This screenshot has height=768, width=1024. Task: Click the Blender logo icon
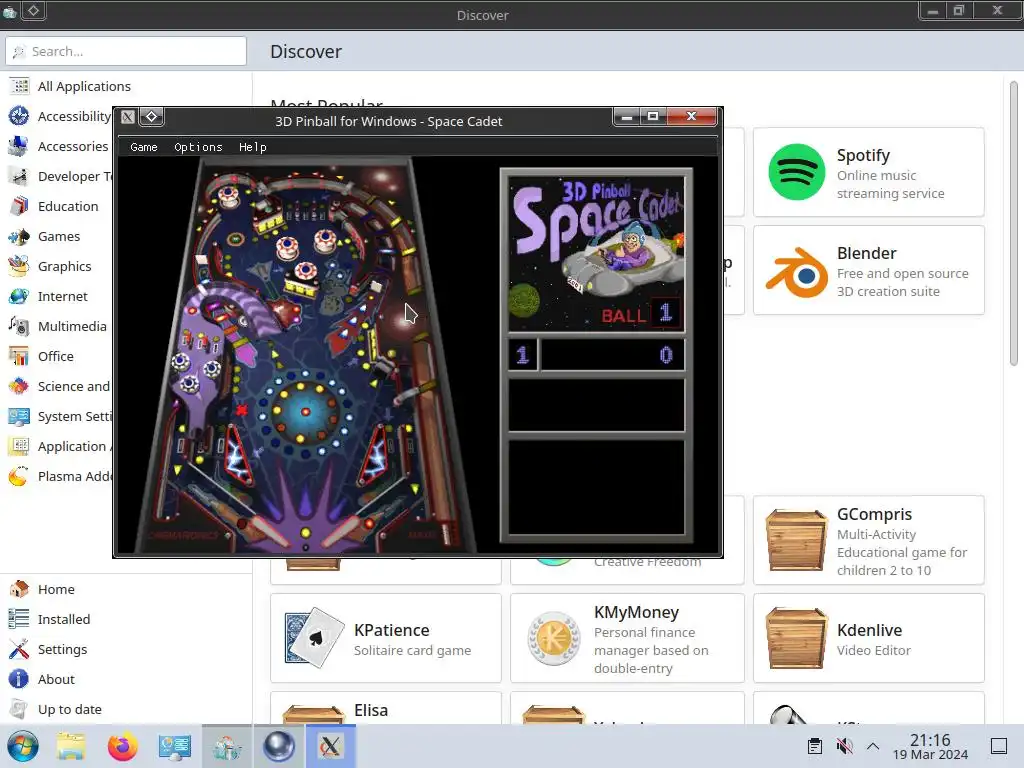(x=797, y=272)
